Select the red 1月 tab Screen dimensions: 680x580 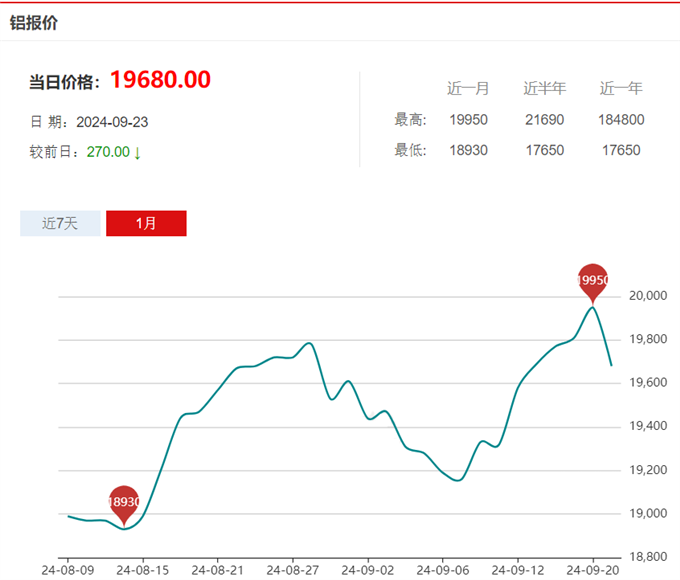coord(146,223)
